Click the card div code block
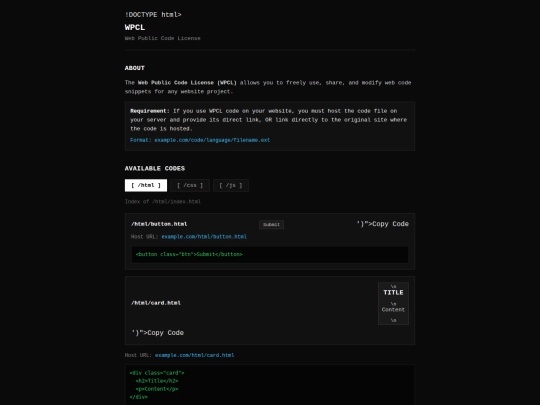Viewport: 540px width, 405px height. pos(270,385)
